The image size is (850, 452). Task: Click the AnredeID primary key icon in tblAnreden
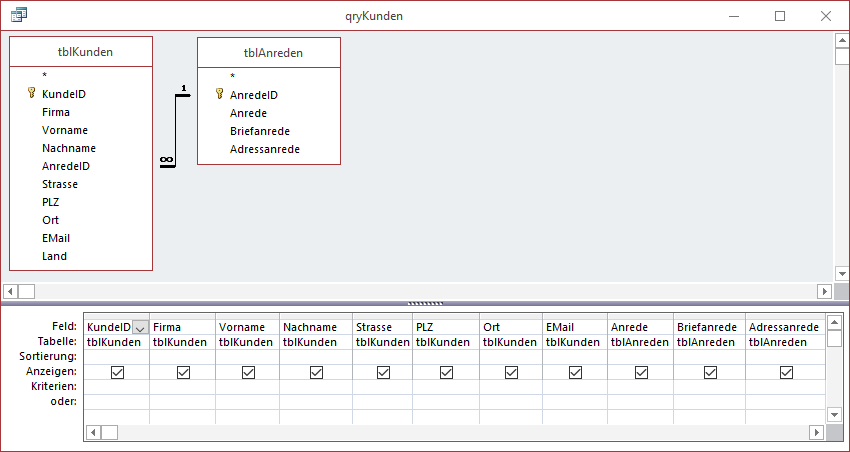[219, 94]
